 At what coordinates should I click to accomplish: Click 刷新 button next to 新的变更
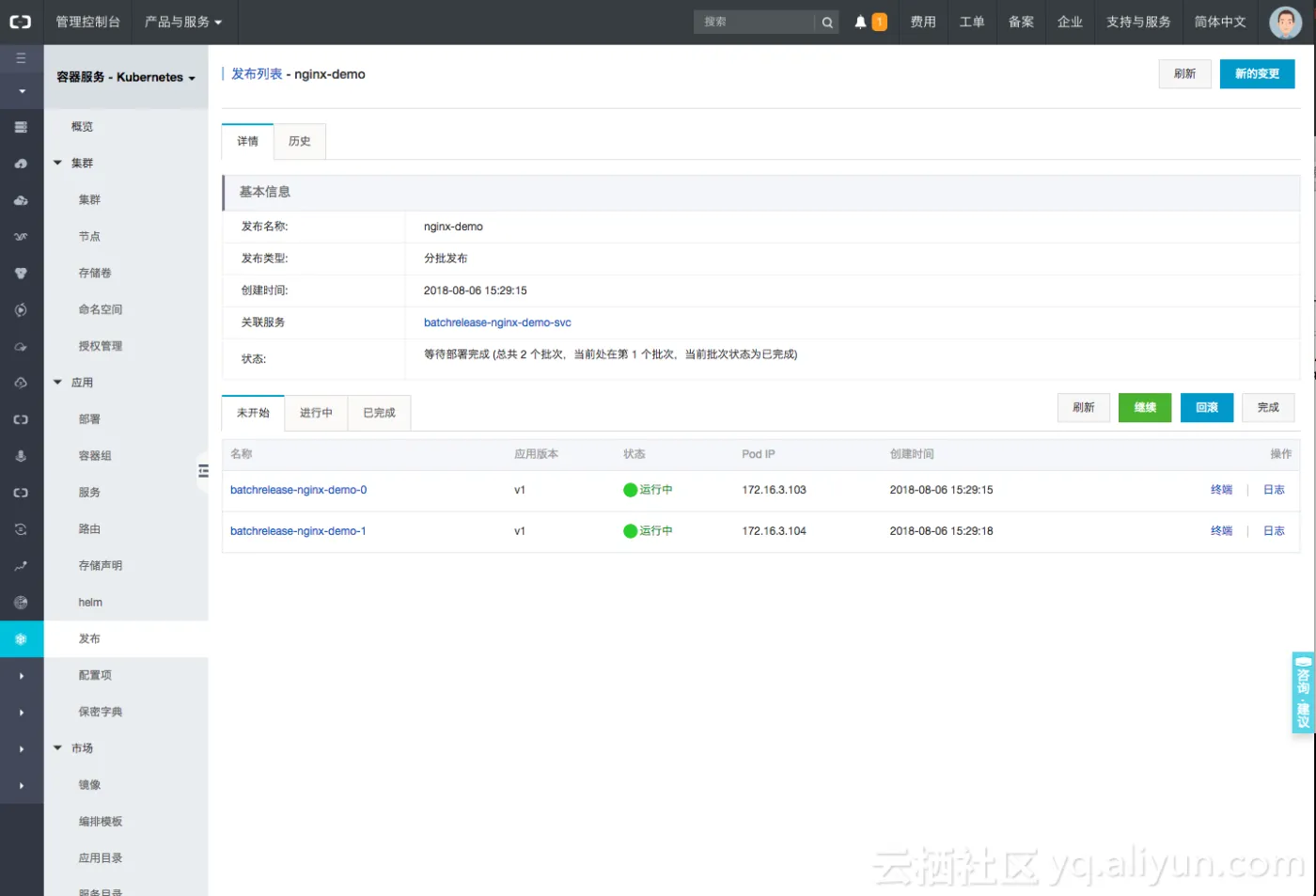[1184, 73]
